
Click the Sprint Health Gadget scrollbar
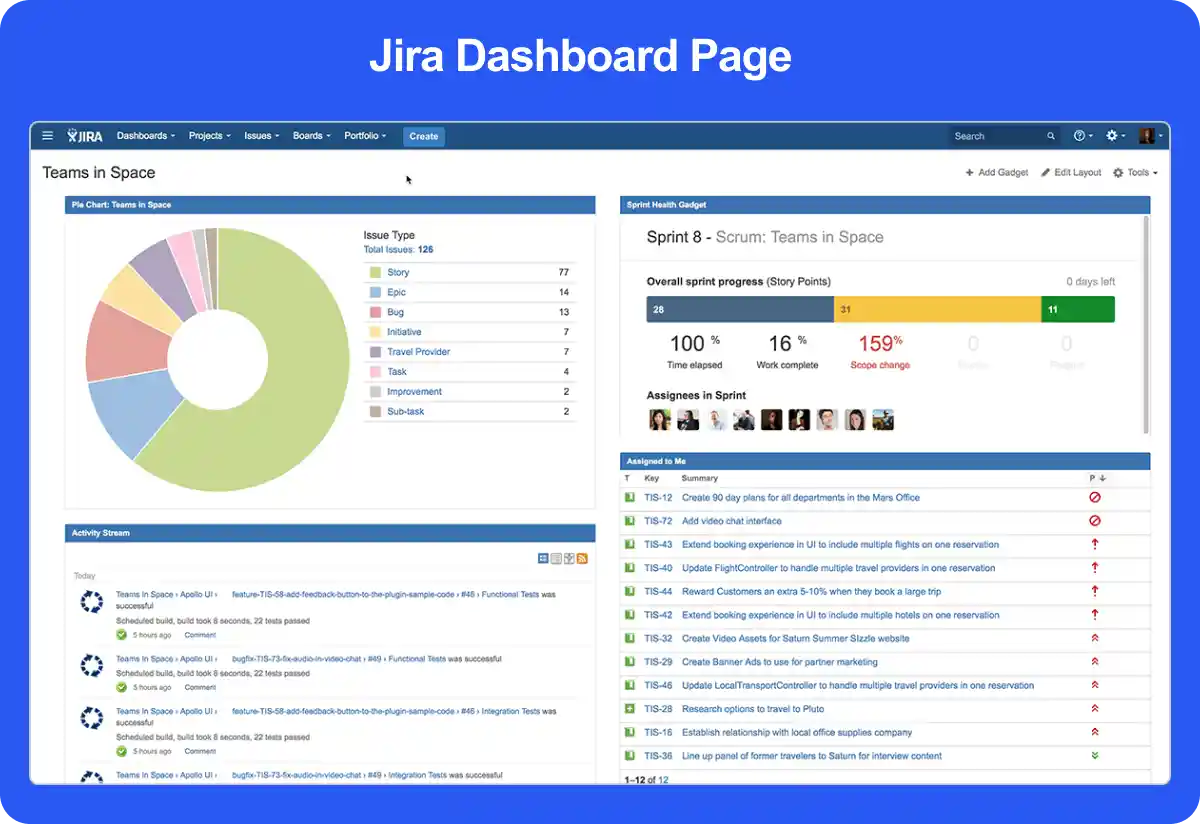click(x=1146, y=324)
